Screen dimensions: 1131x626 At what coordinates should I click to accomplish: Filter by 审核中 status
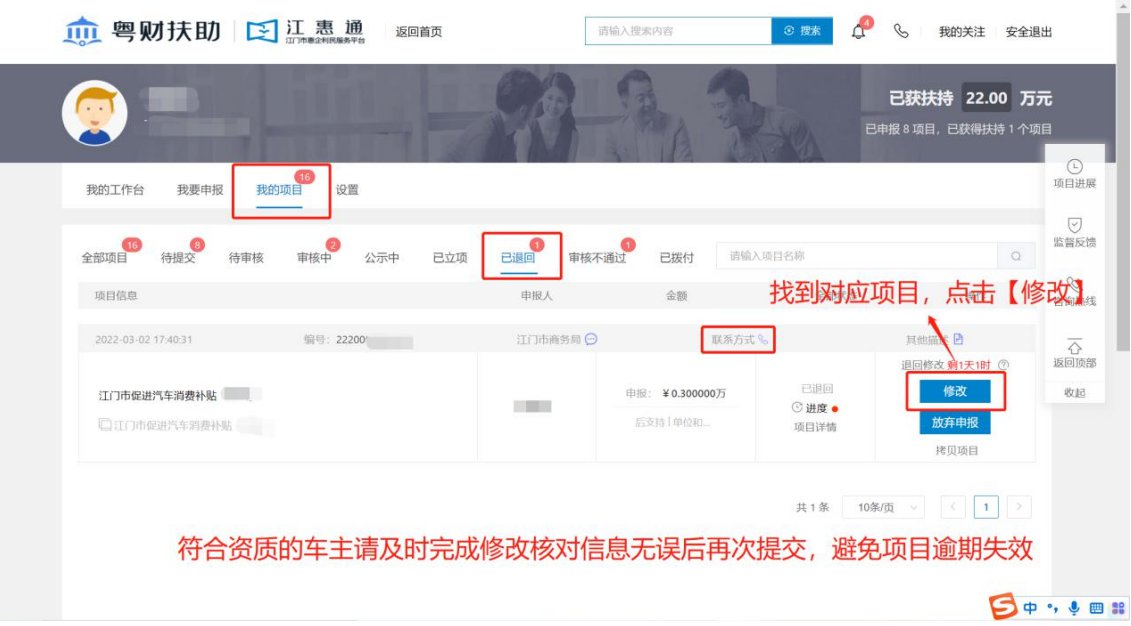314,257
